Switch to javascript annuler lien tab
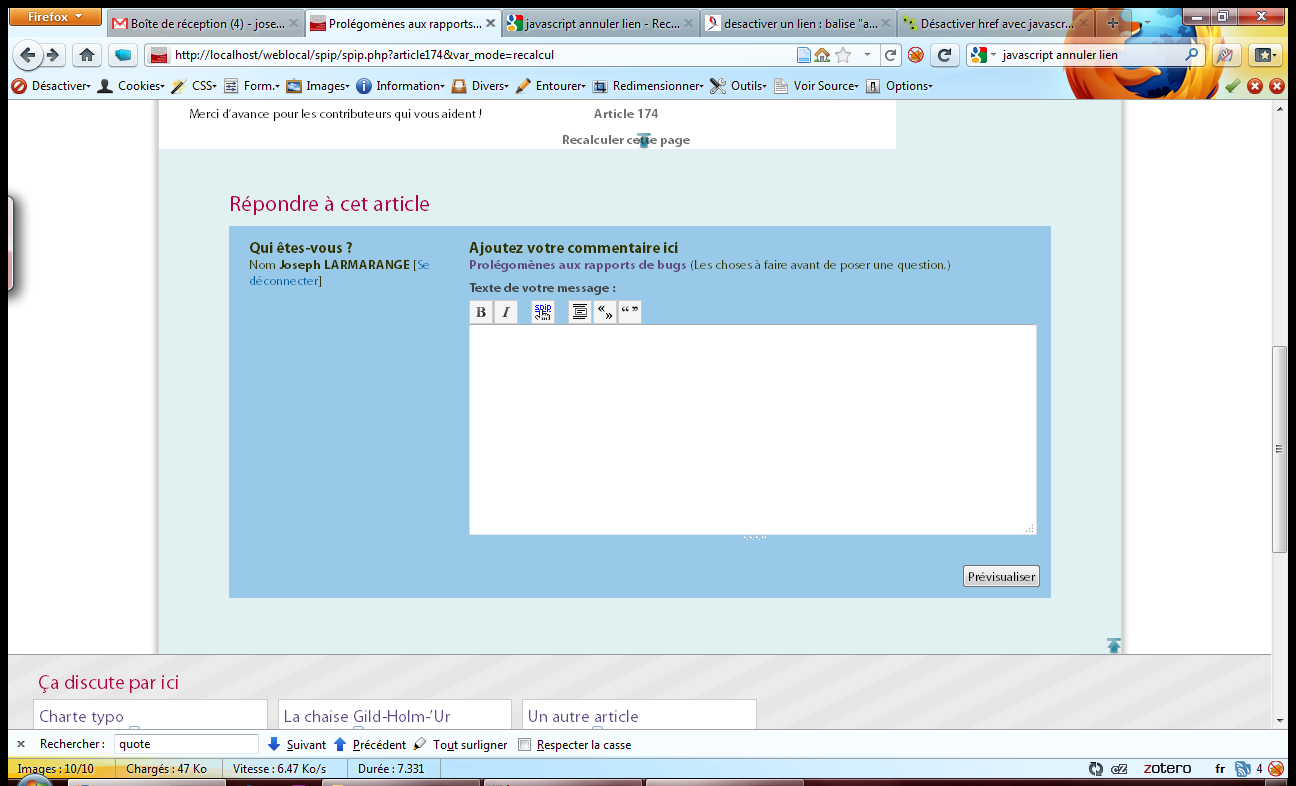Screen dimensions: 1296x786 599,23
